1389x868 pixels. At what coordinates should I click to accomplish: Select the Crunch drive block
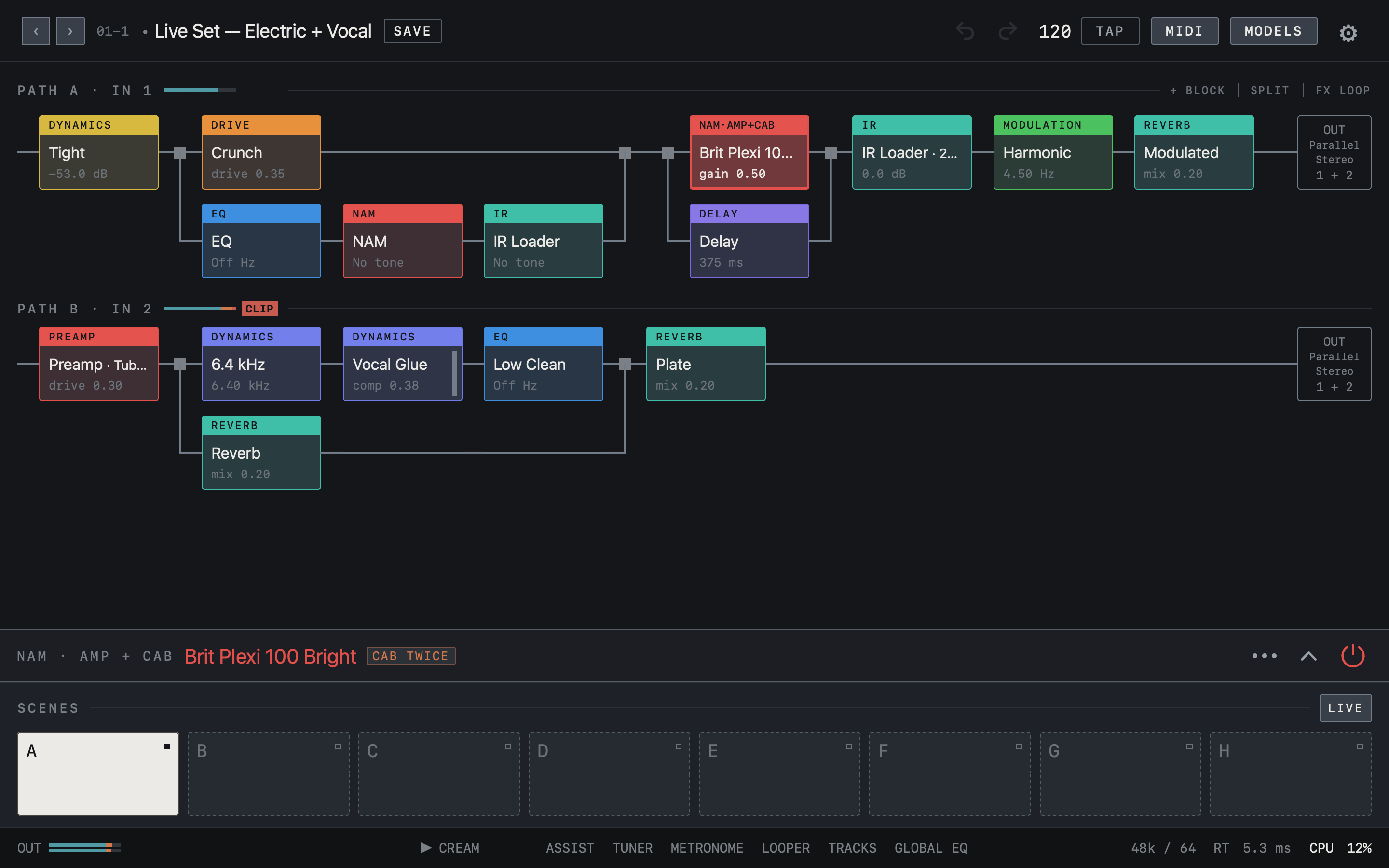(261, 152)
